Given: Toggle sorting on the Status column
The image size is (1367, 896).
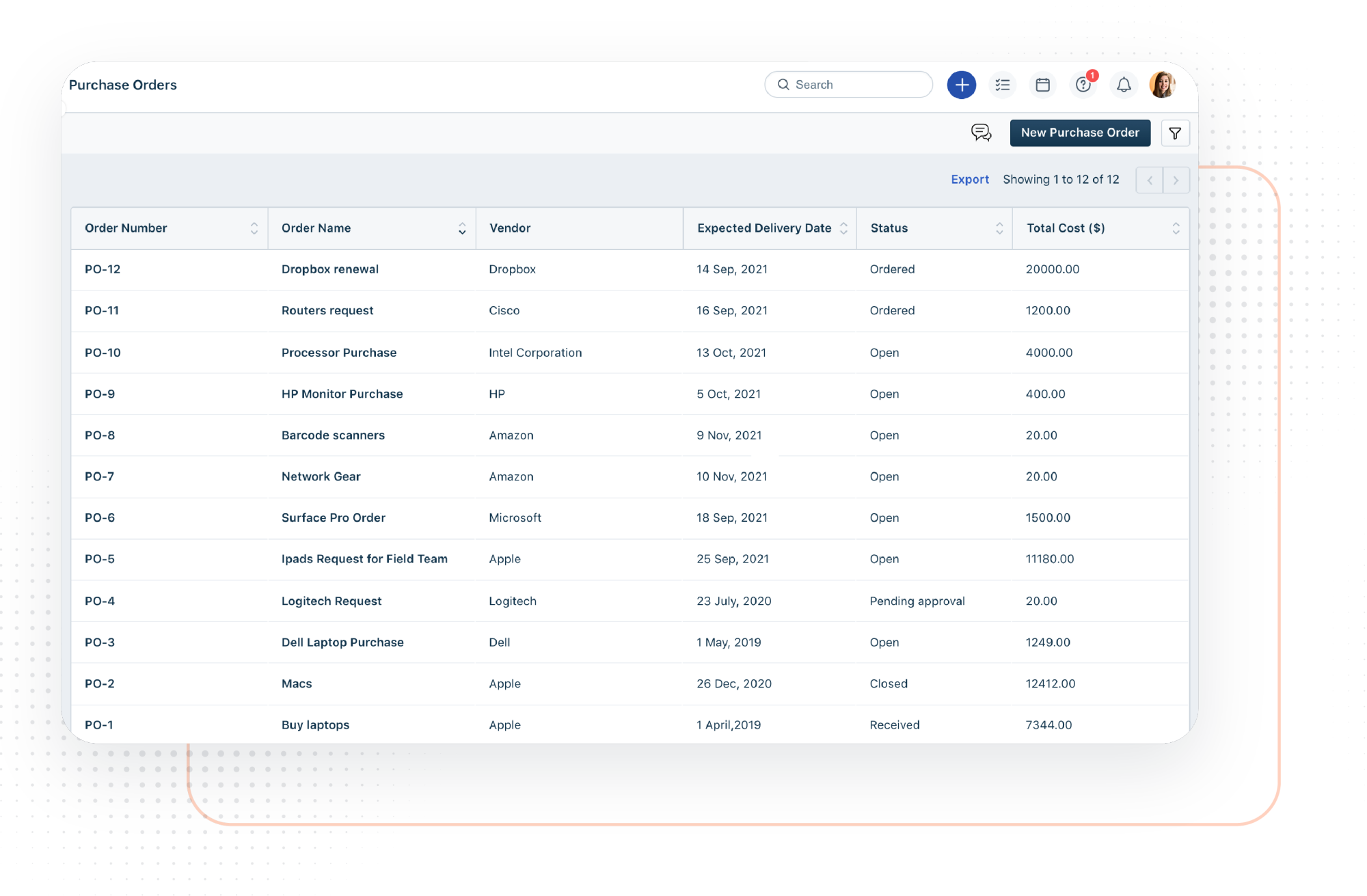Looking at the screenshot, I should pos(999,228).
